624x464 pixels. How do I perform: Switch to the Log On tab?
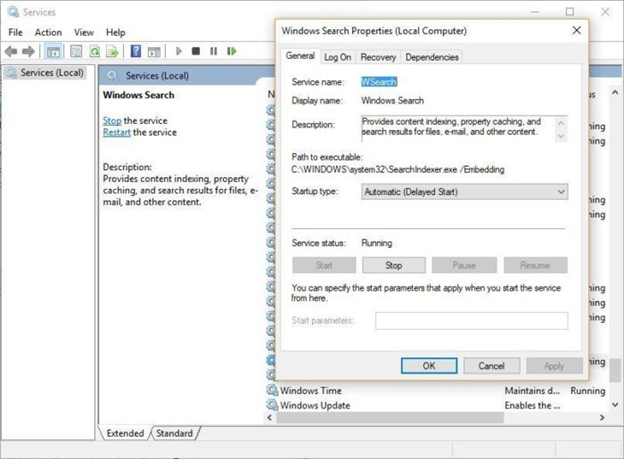[x=337, y=57]
